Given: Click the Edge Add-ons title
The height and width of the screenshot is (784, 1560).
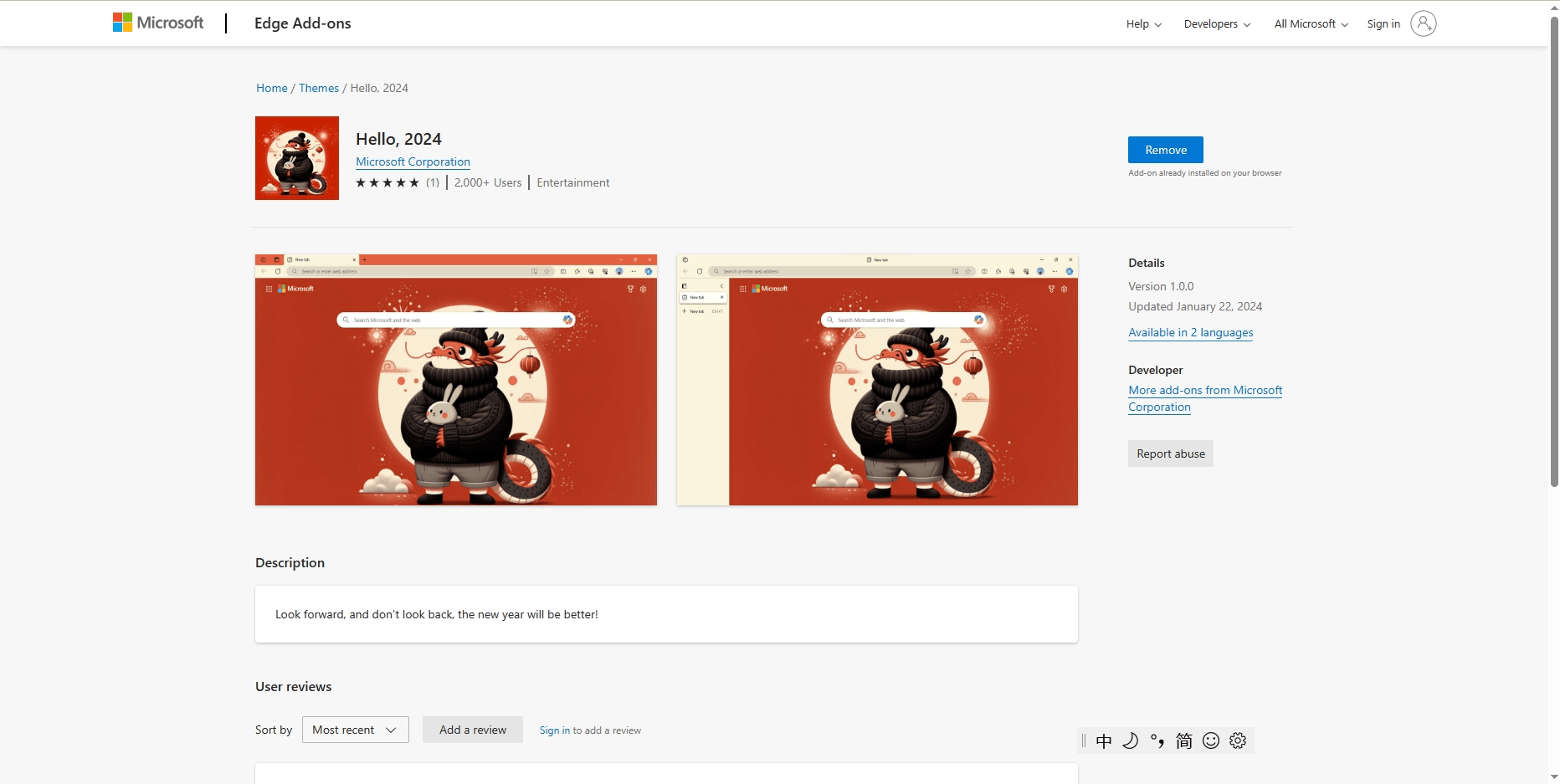Looking at the screenshot, I should pos(303,23).
